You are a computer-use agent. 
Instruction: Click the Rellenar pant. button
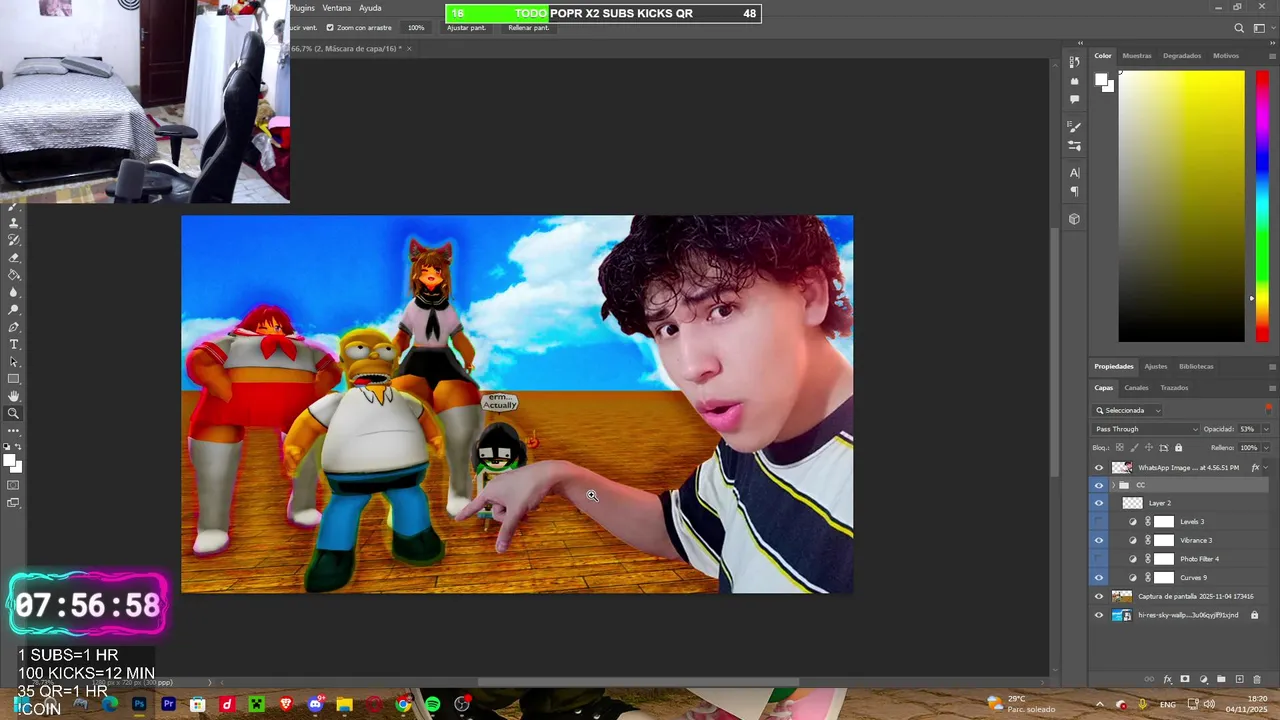(529, 28)
